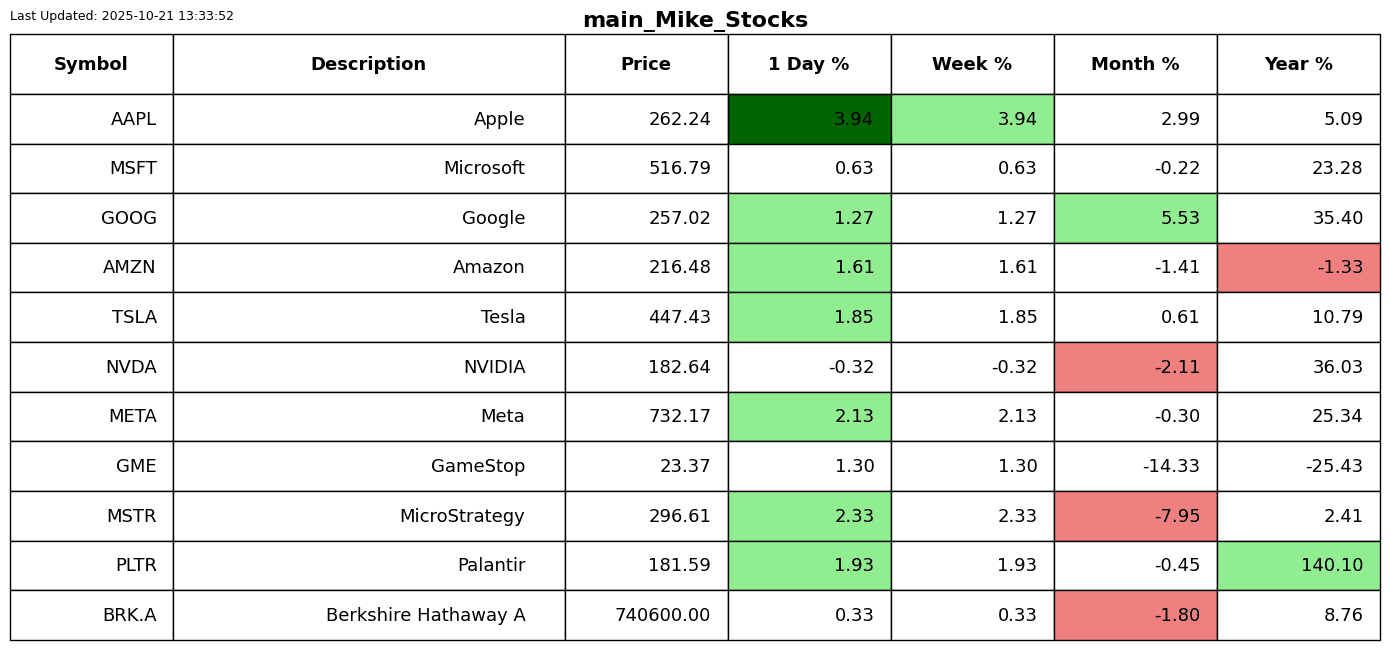1390x650 pixels.
Task: Select the green PLTR Year % cell
Action: [1298, 565]
